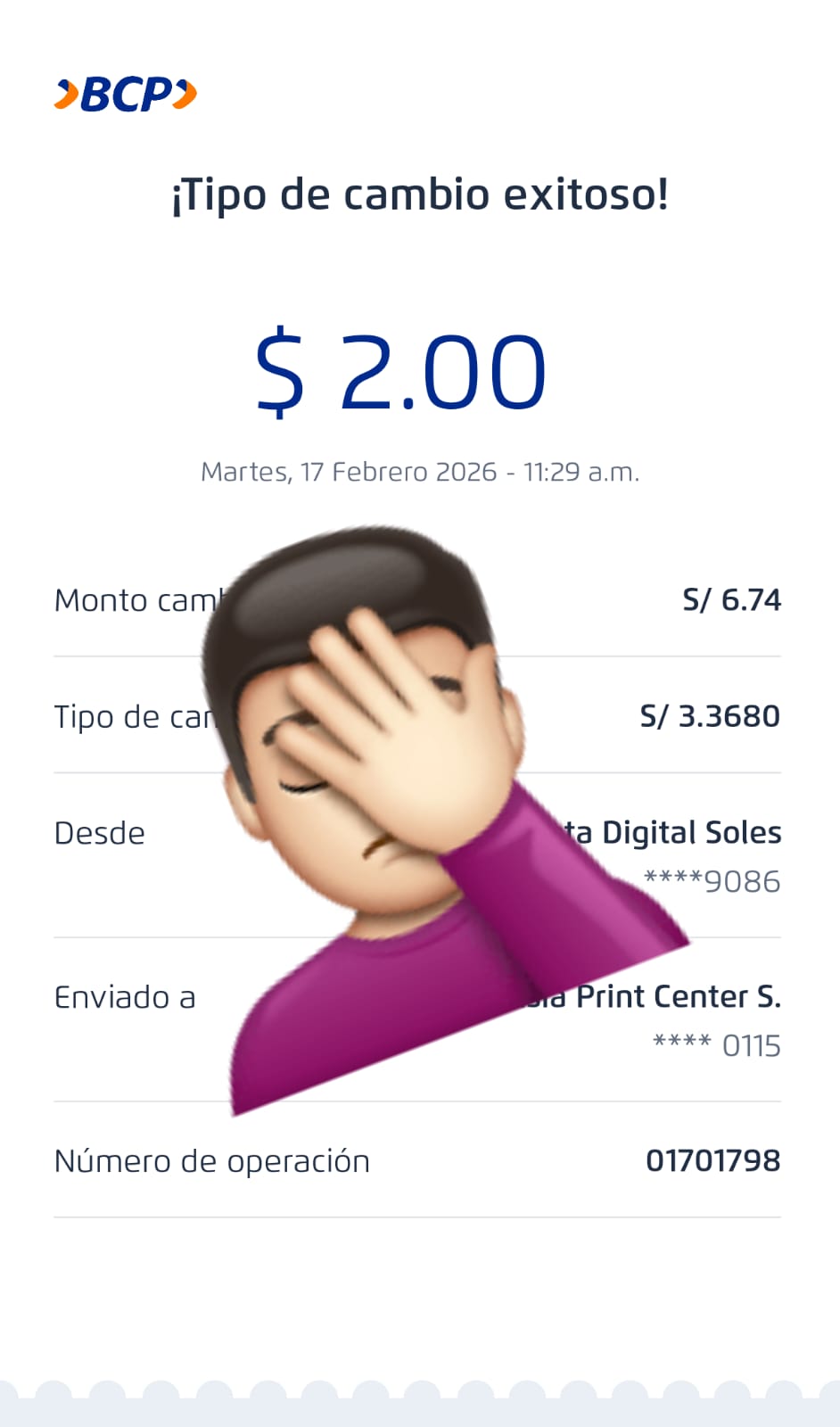Tap the scalloped receipt bottom edge

(420, 1403)
